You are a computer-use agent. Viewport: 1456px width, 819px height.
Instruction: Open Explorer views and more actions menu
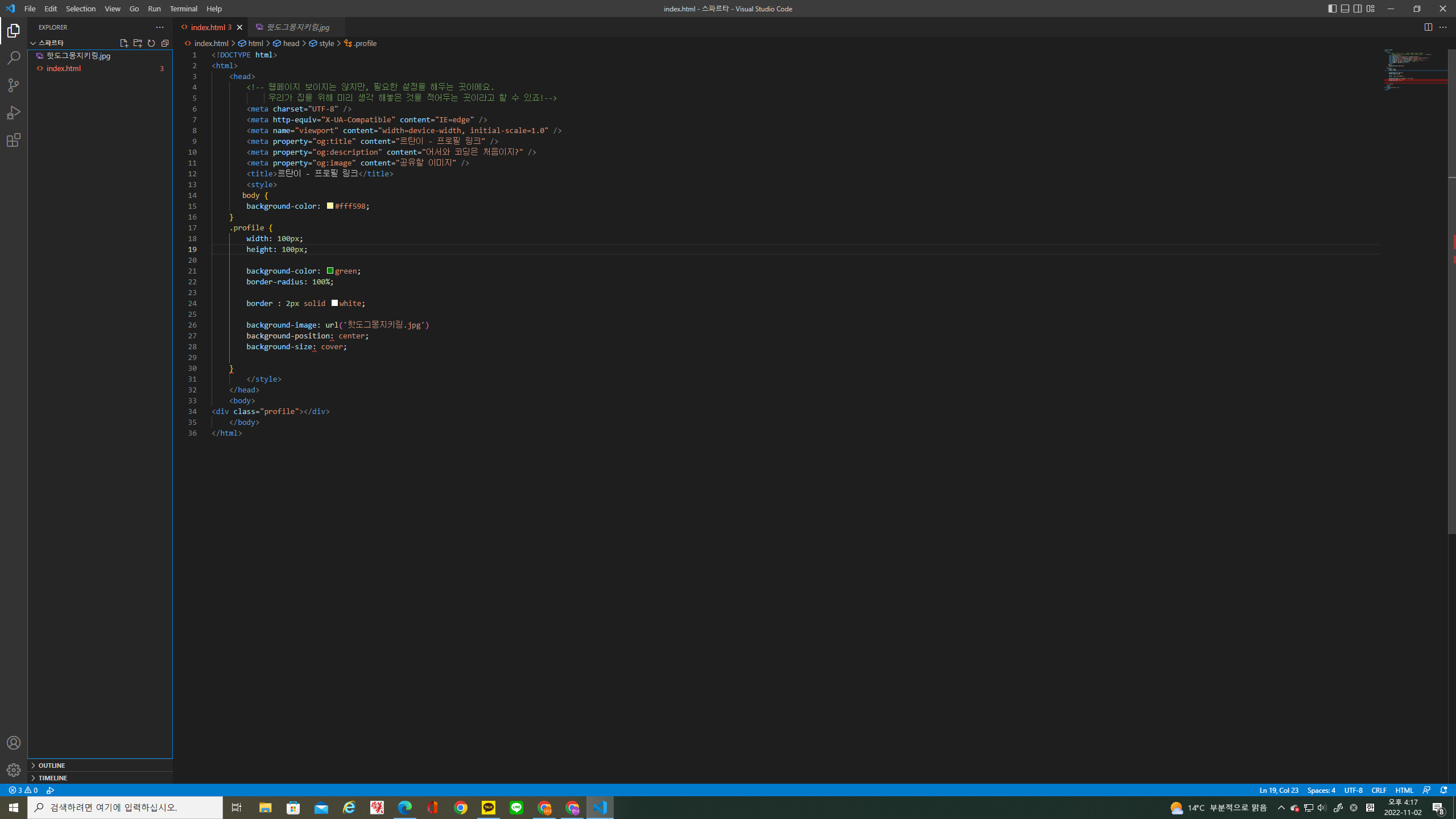point(160,27)
